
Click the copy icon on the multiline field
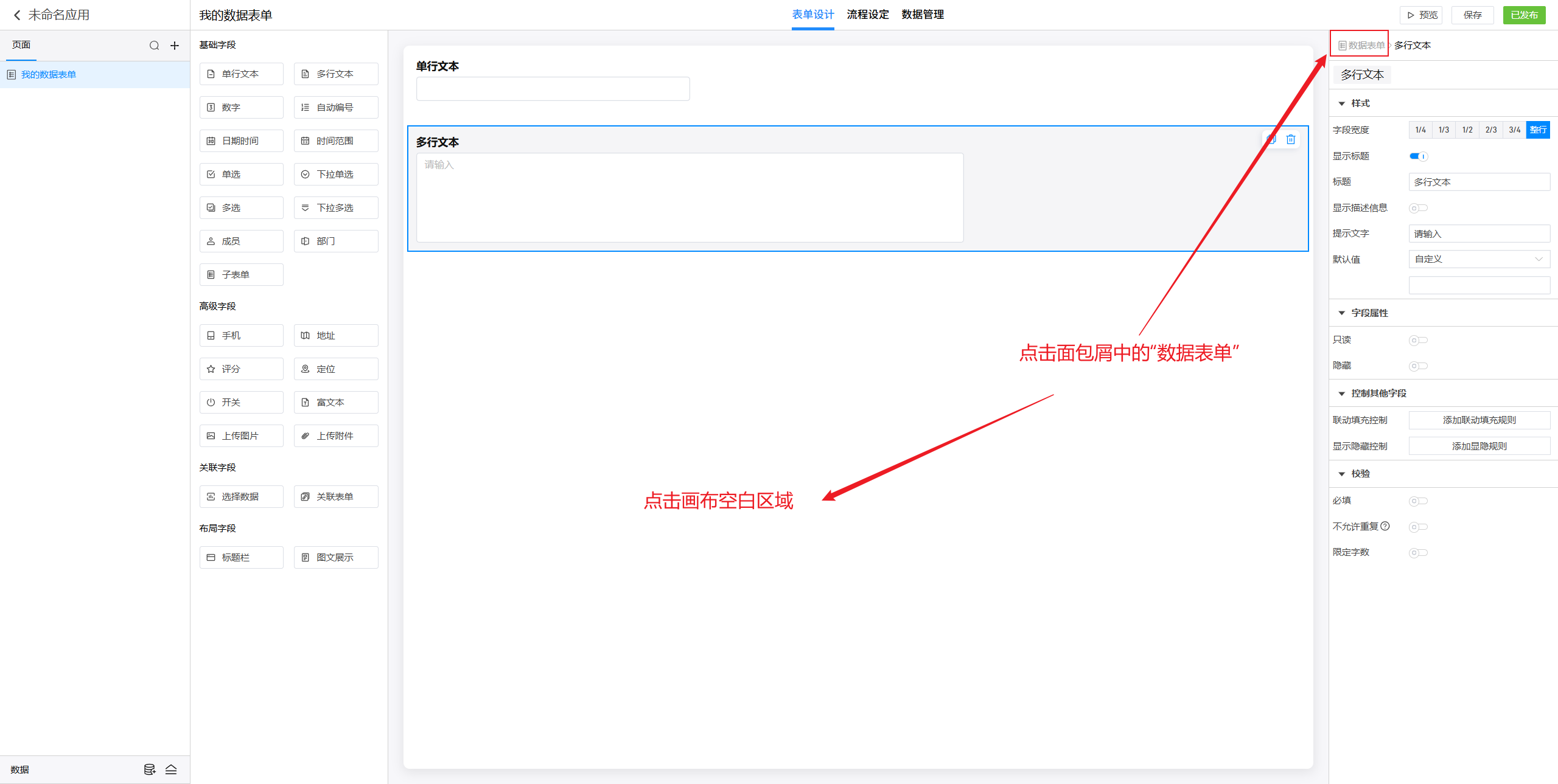pyautogui.click(x=1271, y=139)
